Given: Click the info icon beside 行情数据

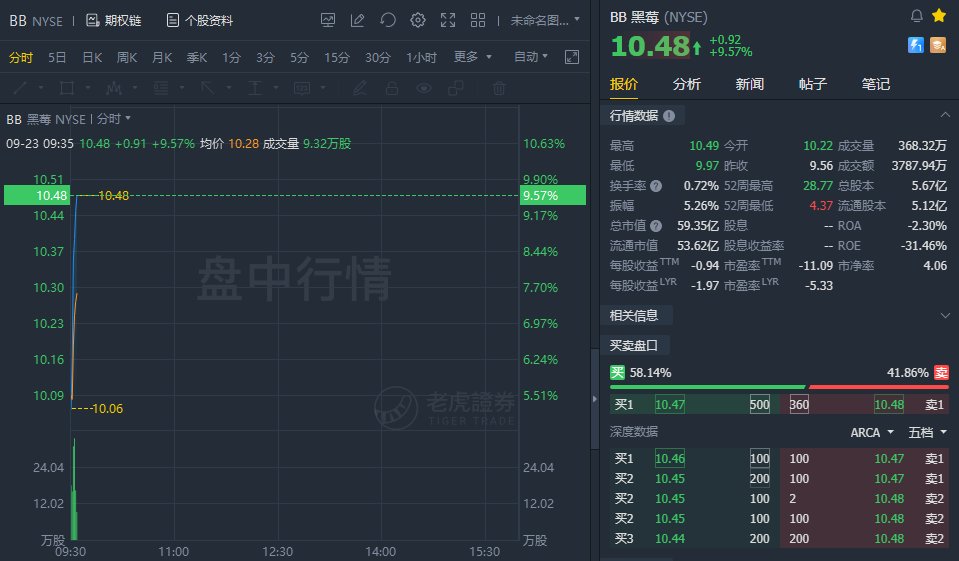Looking at the screenshot, I should pyautogui.click(x=669, y=116).
